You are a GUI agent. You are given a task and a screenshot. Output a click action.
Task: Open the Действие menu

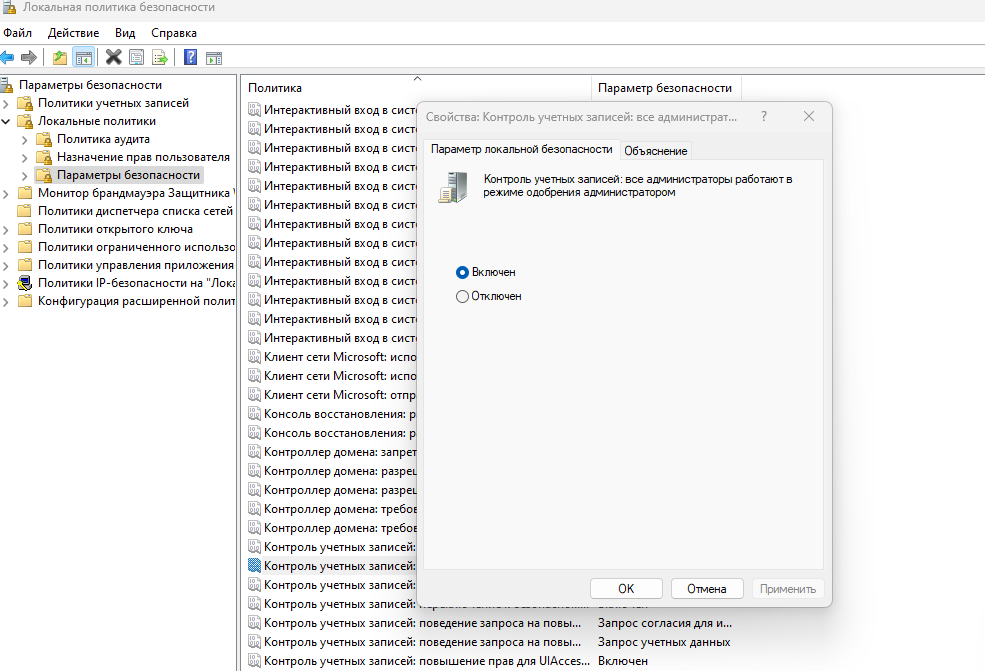[73, 33]
